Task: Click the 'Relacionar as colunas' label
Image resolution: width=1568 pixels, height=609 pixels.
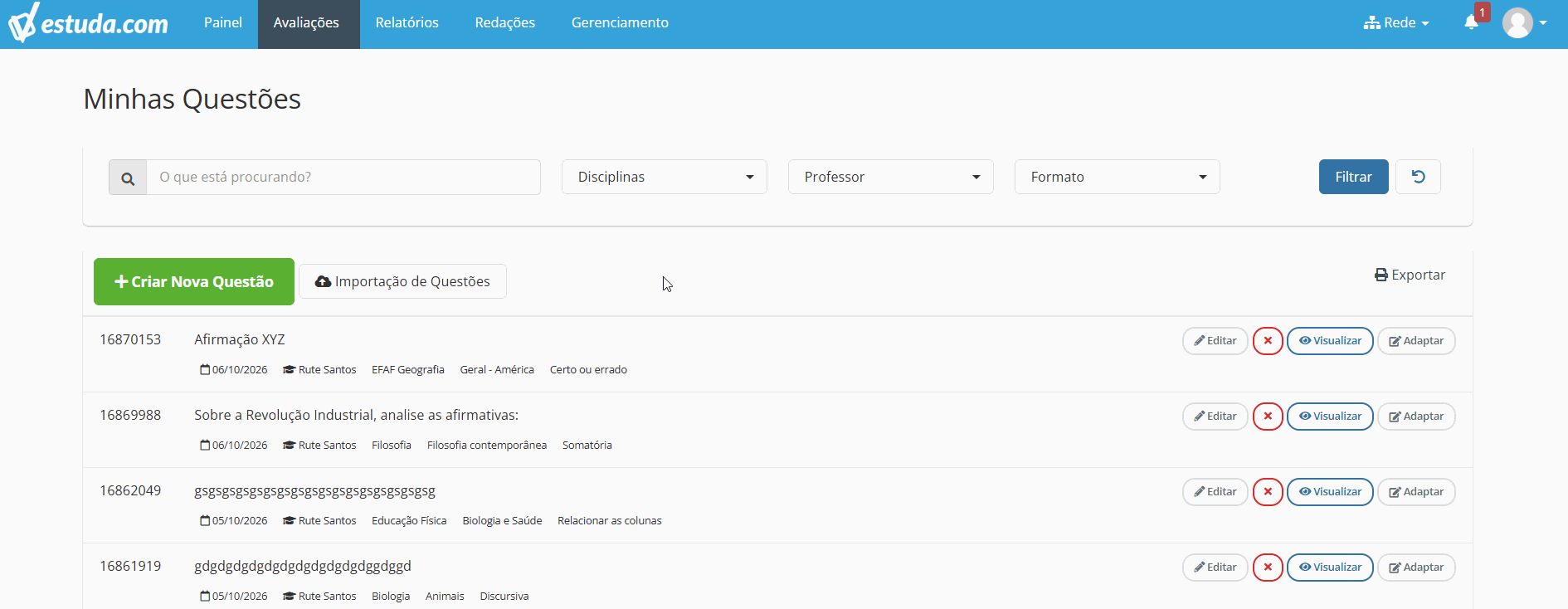Action: [610, 521]
